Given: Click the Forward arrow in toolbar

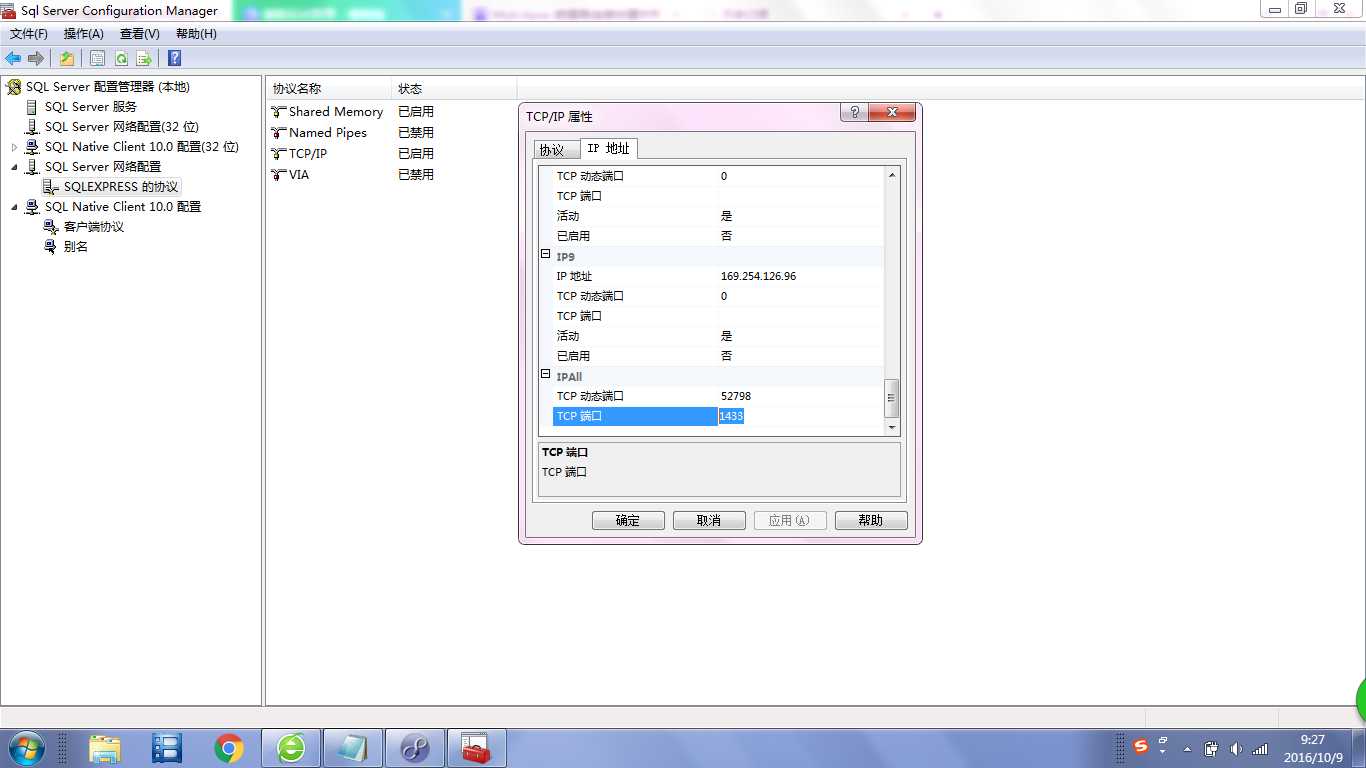Looking at the screenshot, I should (x=36, y=58).
